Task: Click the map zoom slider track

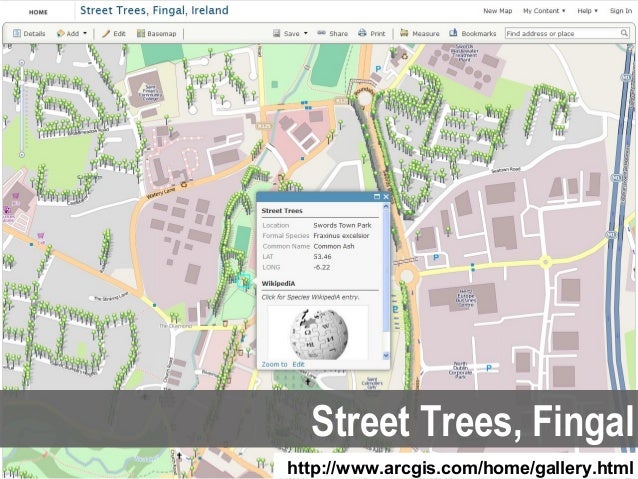Action: pyautogui.click(x=22, y=109)
